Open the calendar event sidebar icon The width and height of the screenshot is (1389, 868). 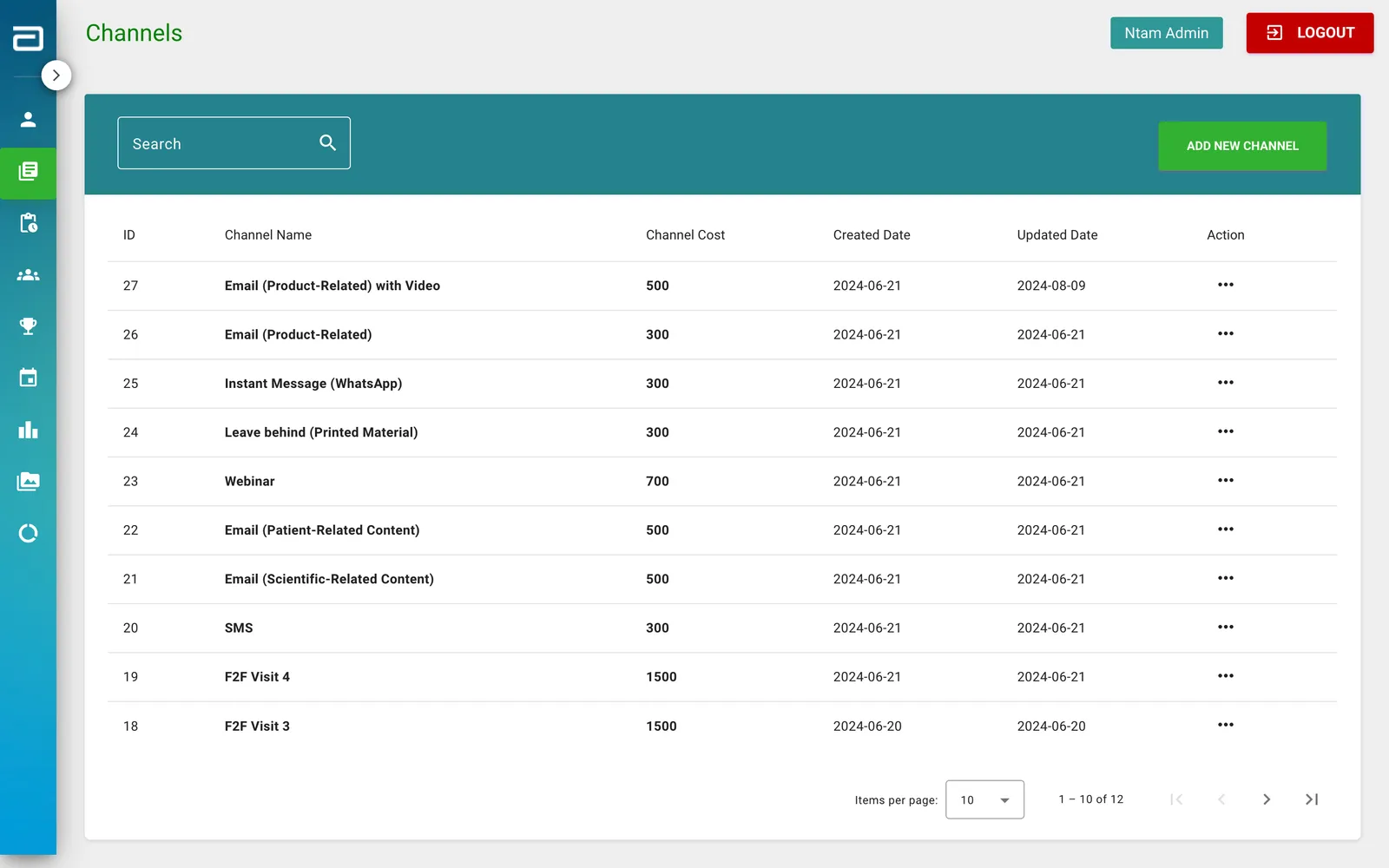click(28, 378)
